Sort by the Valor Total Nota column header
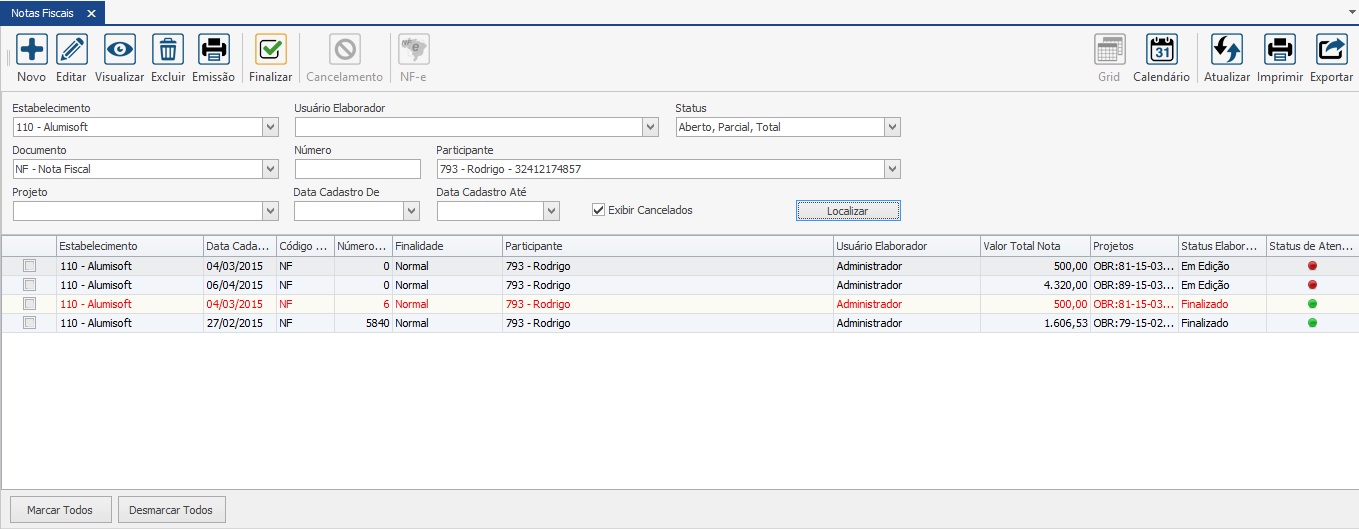 1035,246
